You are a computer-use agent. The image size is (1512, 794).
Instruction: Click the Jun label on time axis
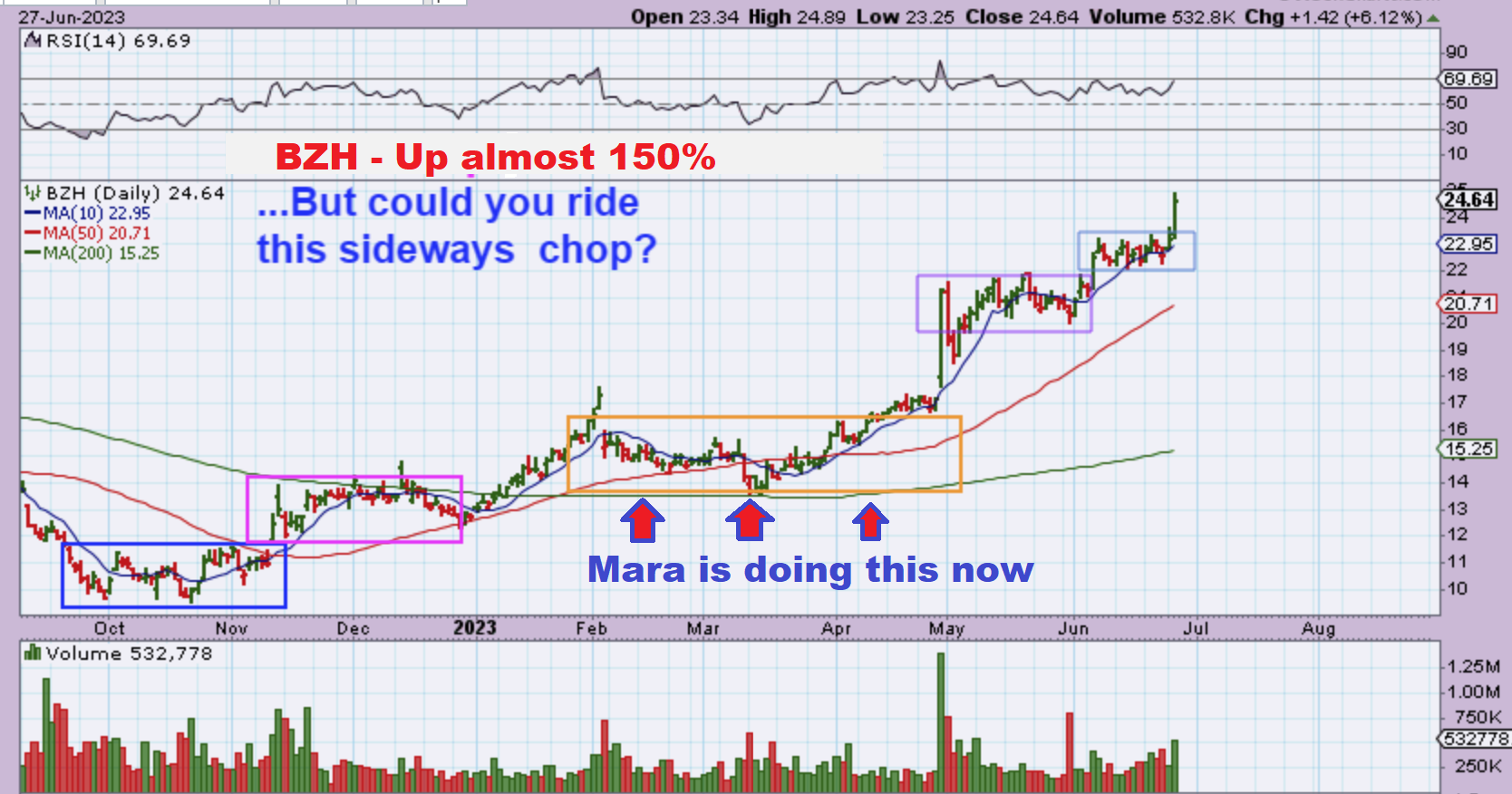coord(1073,628)
